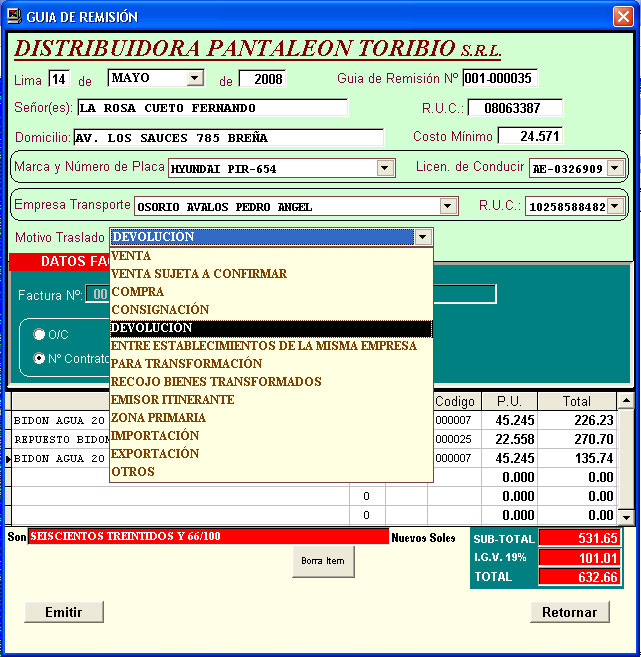The width and height of the screenshot is (641, 657).
Task: Click the window icon in title bar
Action: coord(13,16)
